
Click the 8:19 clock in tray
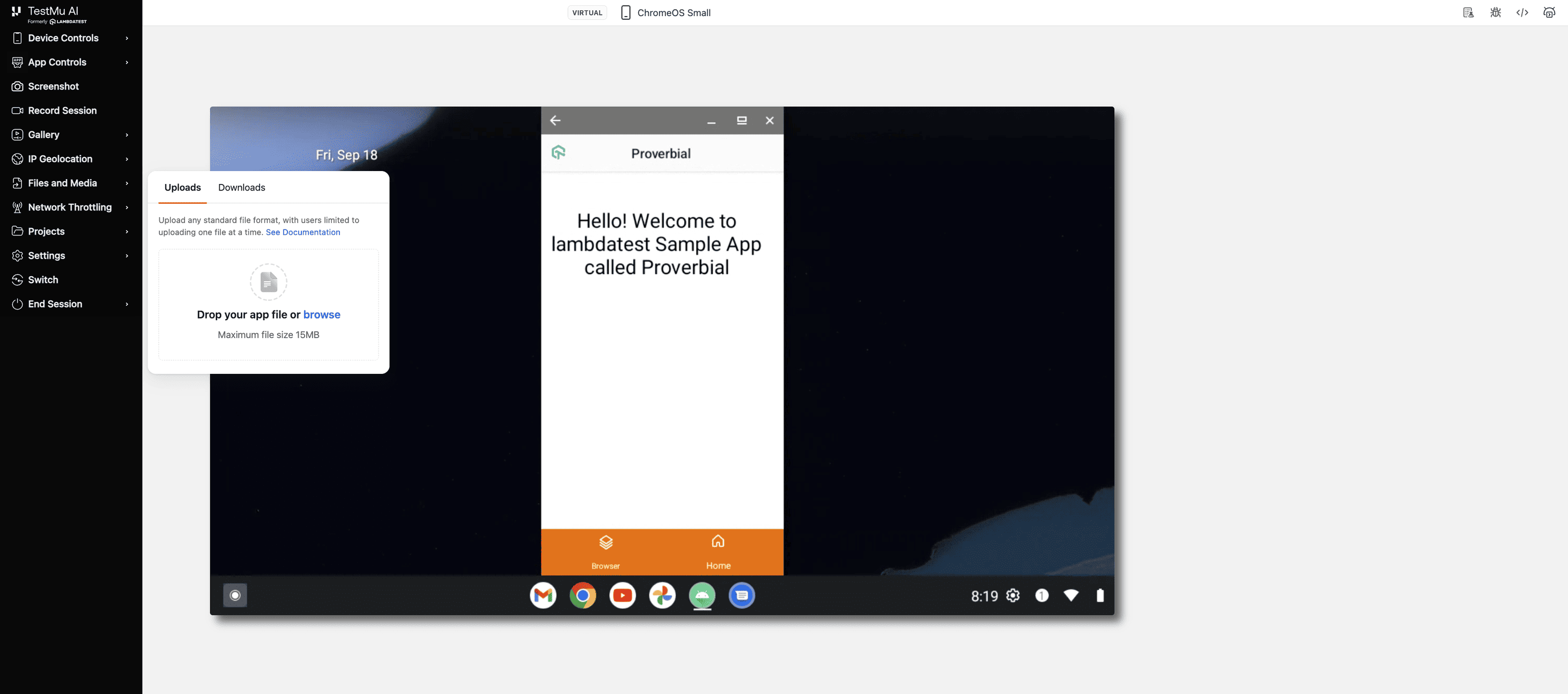(x=984, y=596)
